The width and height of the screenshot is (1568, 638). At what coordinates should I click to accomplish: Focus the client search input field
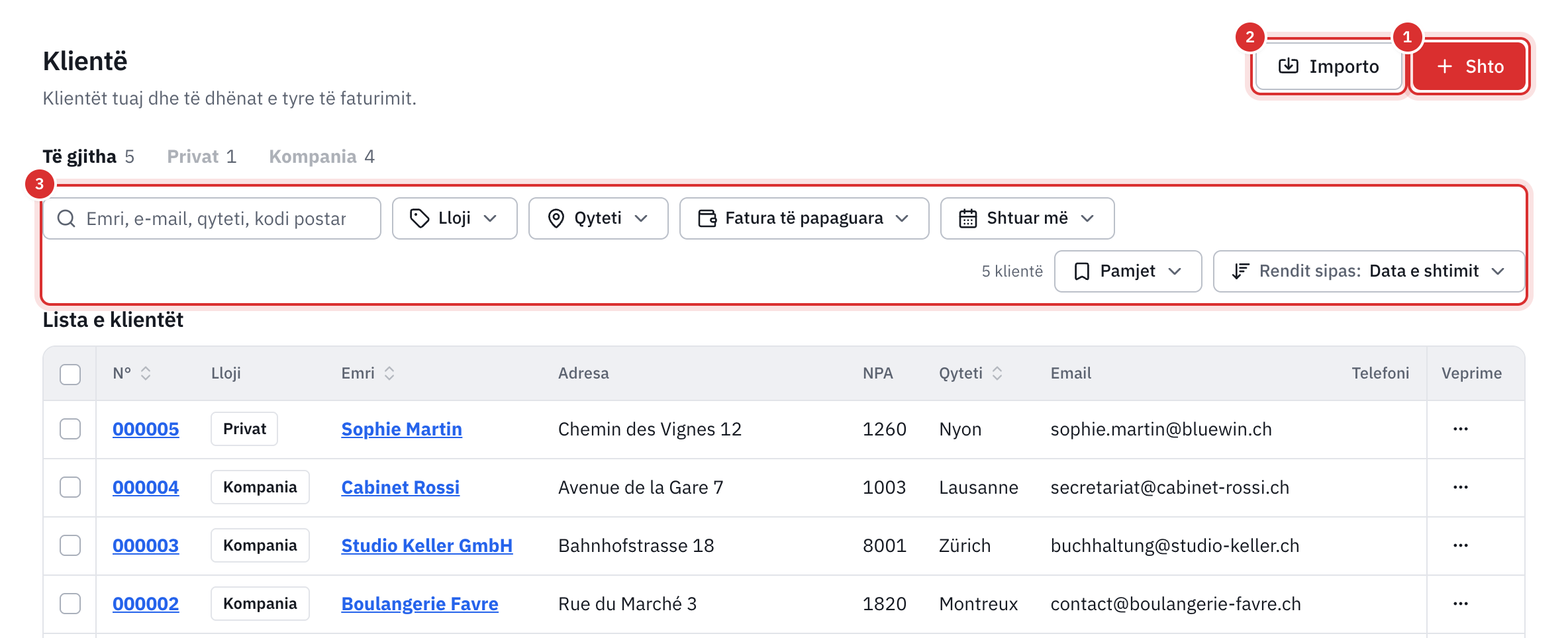pyautogui.click(x=212, y=218)
